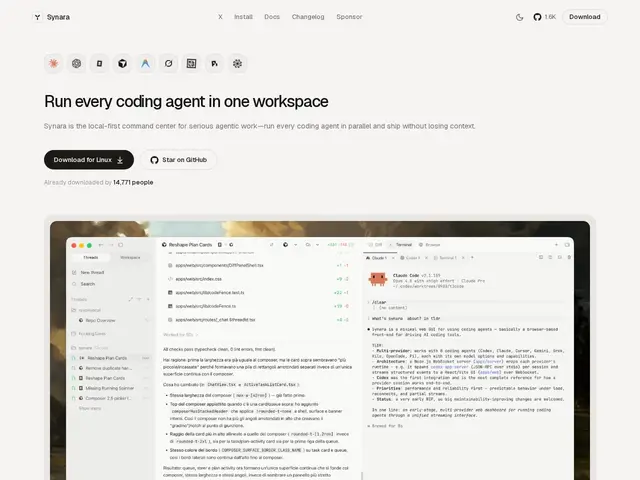The image size is (640, 480).
Task: Click New thread in preview sidebar
Action: coord(89,272)
